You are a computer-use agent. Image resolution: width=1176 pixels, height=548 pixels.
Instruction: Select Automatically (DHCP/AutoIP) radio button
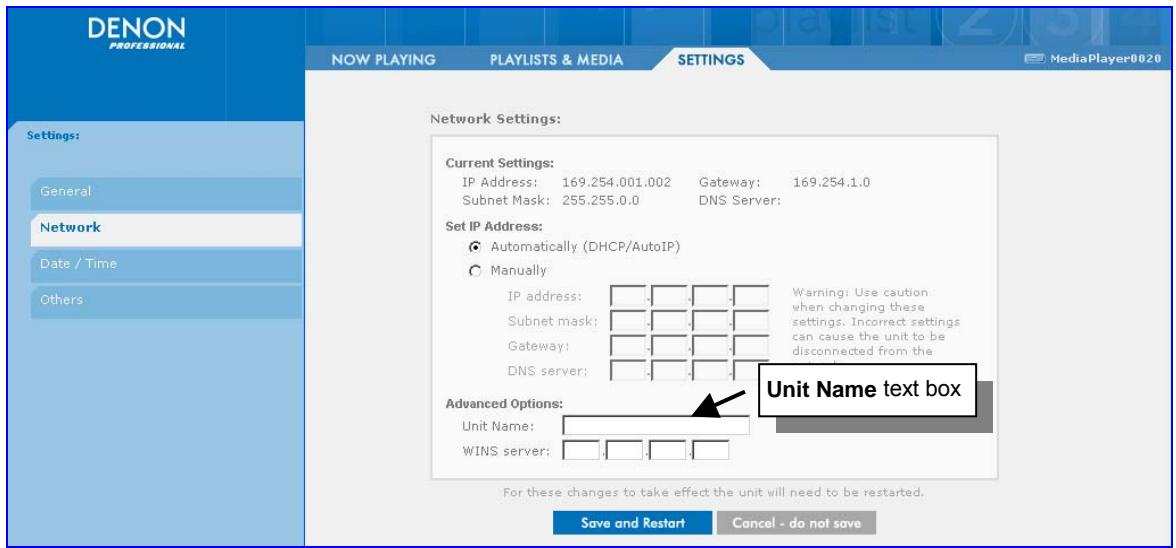(474, 247)
